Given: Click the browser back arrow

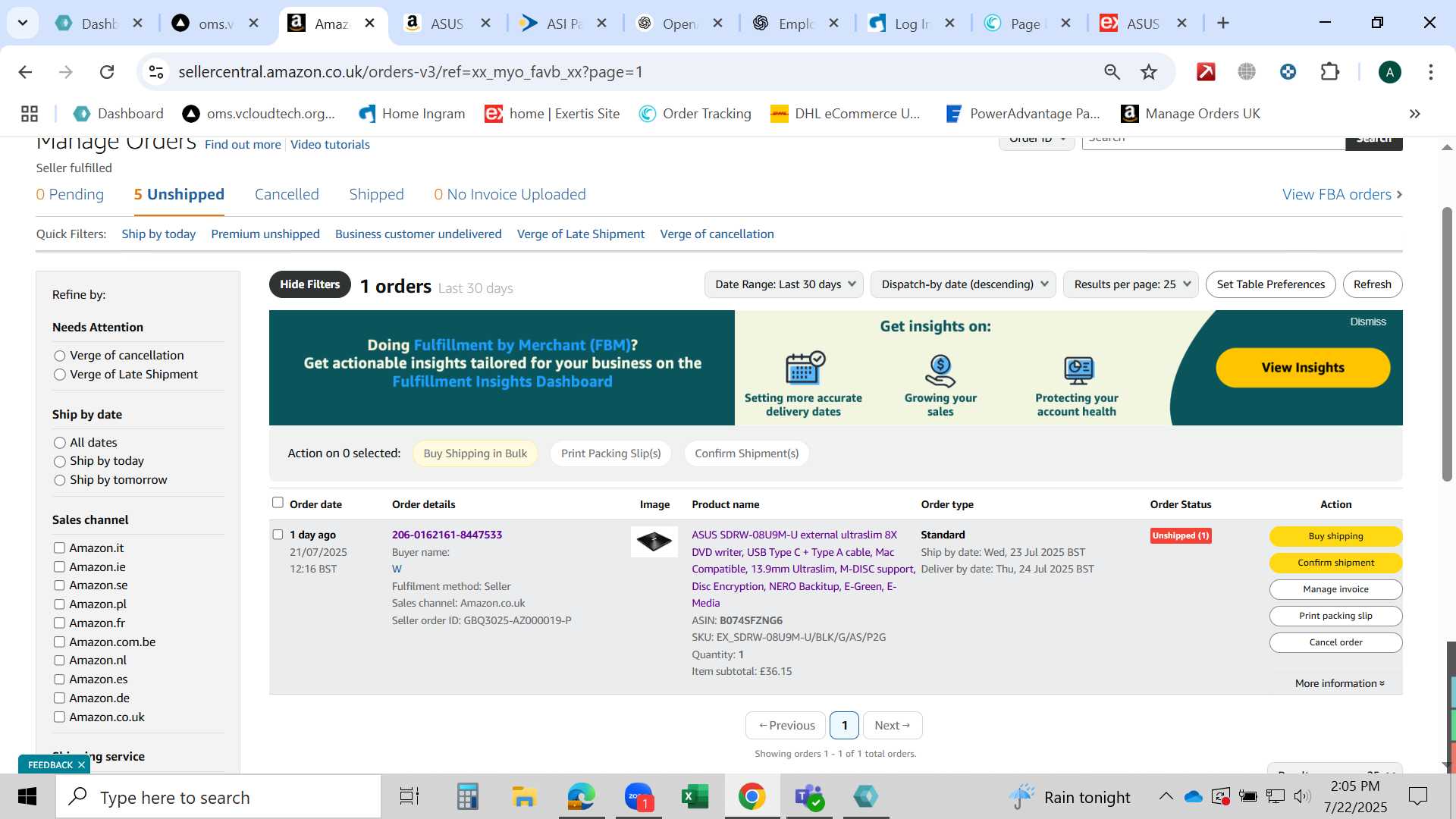Looking at the screenshot, I should tap(25, 72).
